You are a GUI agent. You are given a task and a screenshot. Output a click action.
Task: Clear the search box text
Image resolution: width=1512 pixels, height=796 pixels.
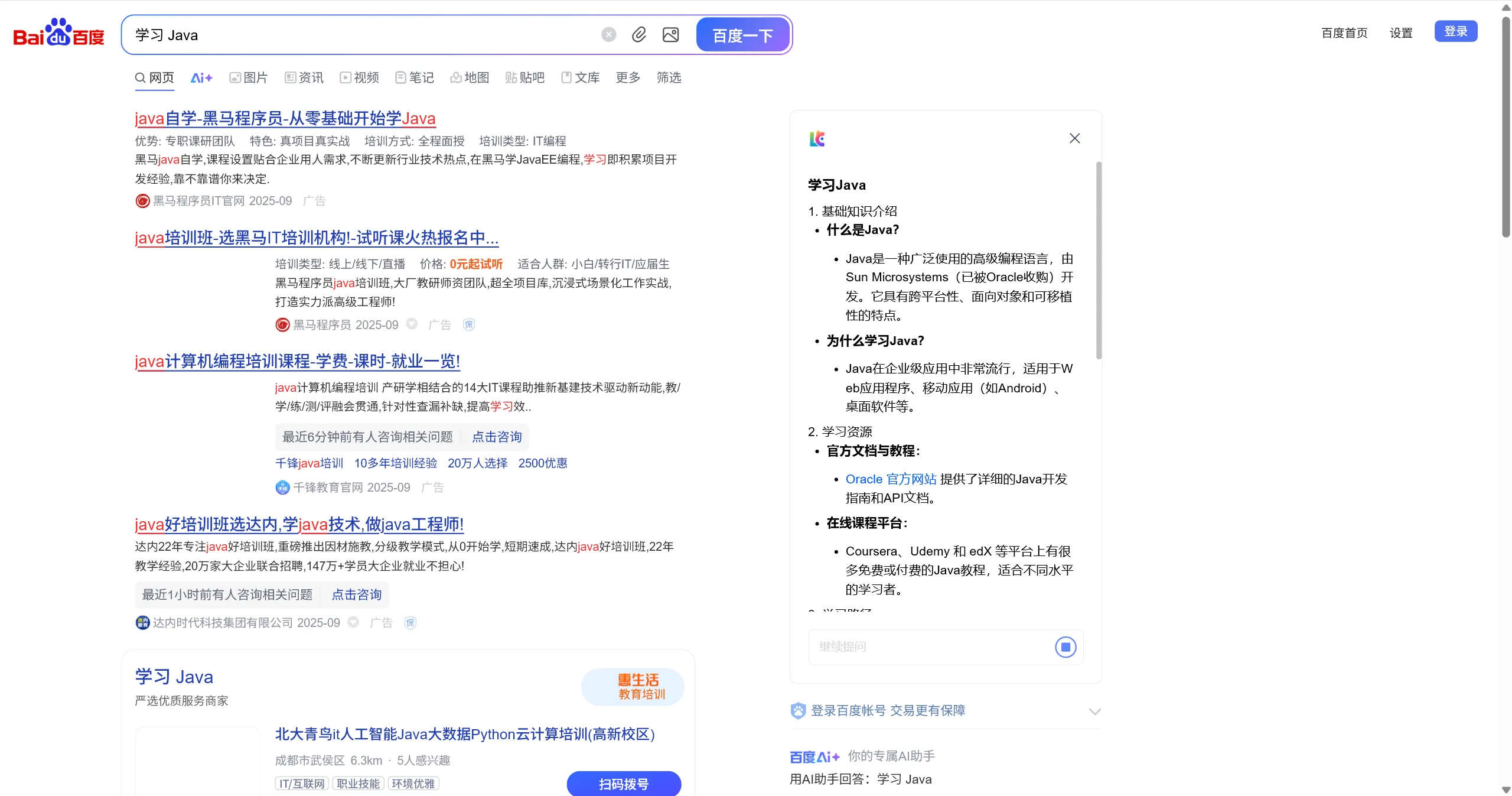coord(608,35)
